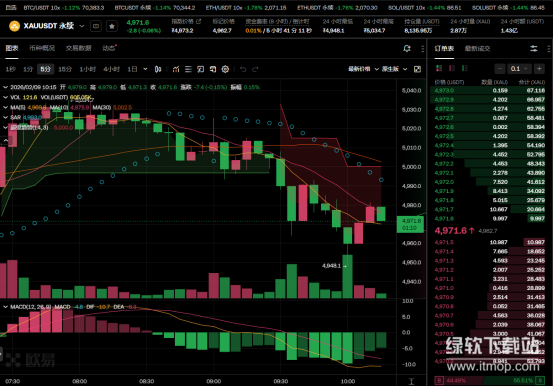Show only sell orders view in order book
Viewport: 554px width, 386px height.
tap(452, 68)
